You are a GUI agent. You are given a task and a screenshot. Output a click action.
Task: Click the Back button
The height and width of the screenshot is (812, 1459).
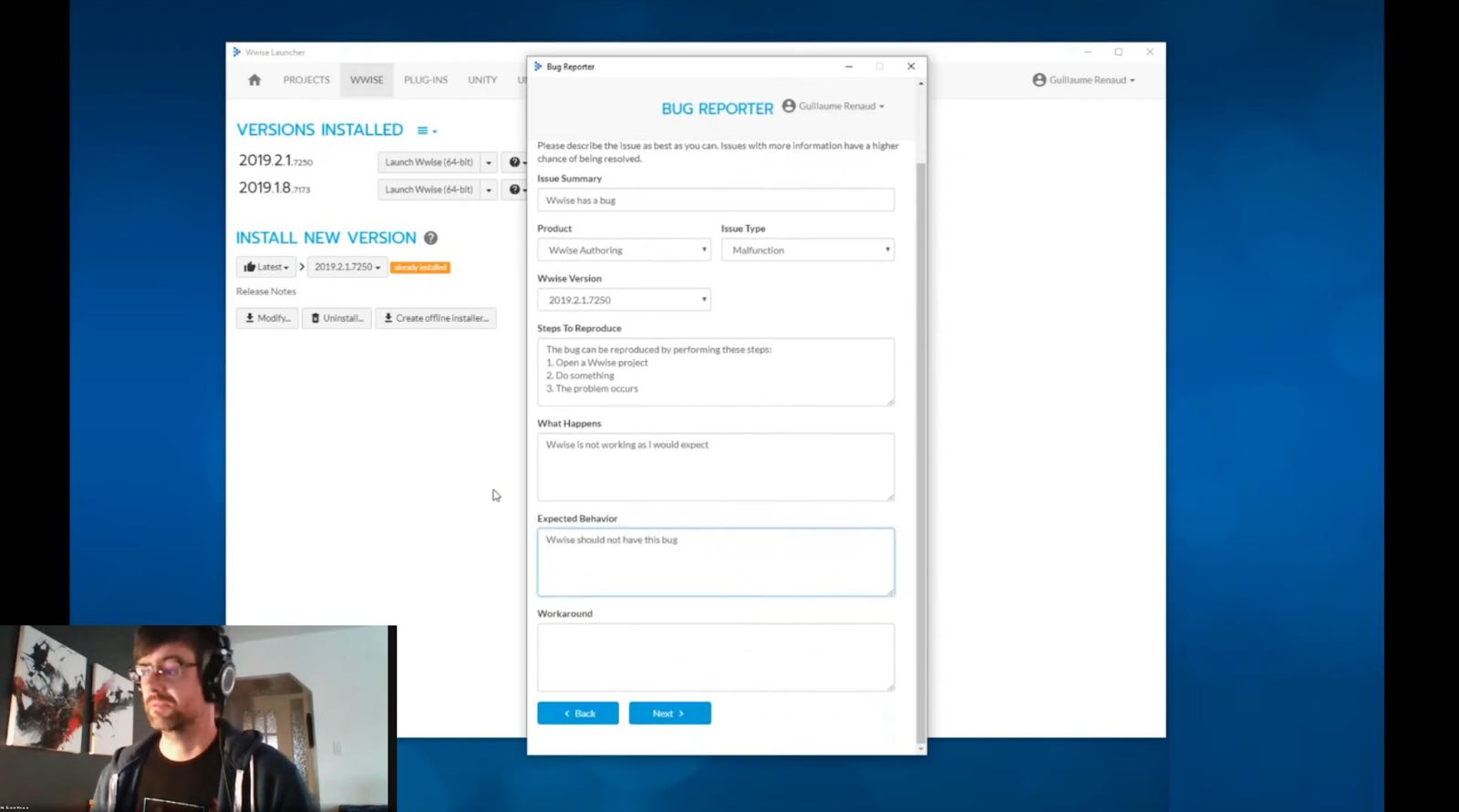coord(578,714)
